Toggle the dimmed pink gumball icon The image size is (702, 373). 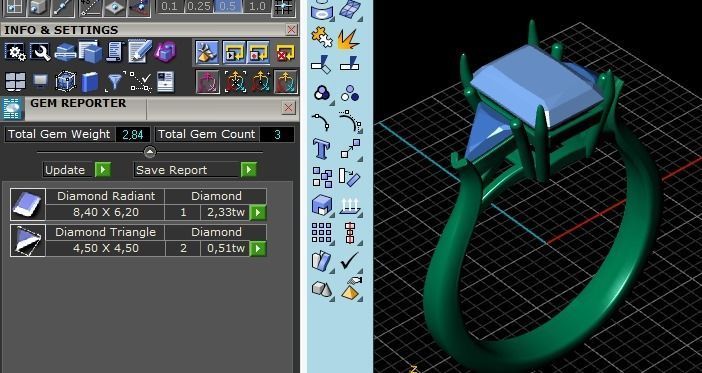pyautogui.click(x=208, y=82)
